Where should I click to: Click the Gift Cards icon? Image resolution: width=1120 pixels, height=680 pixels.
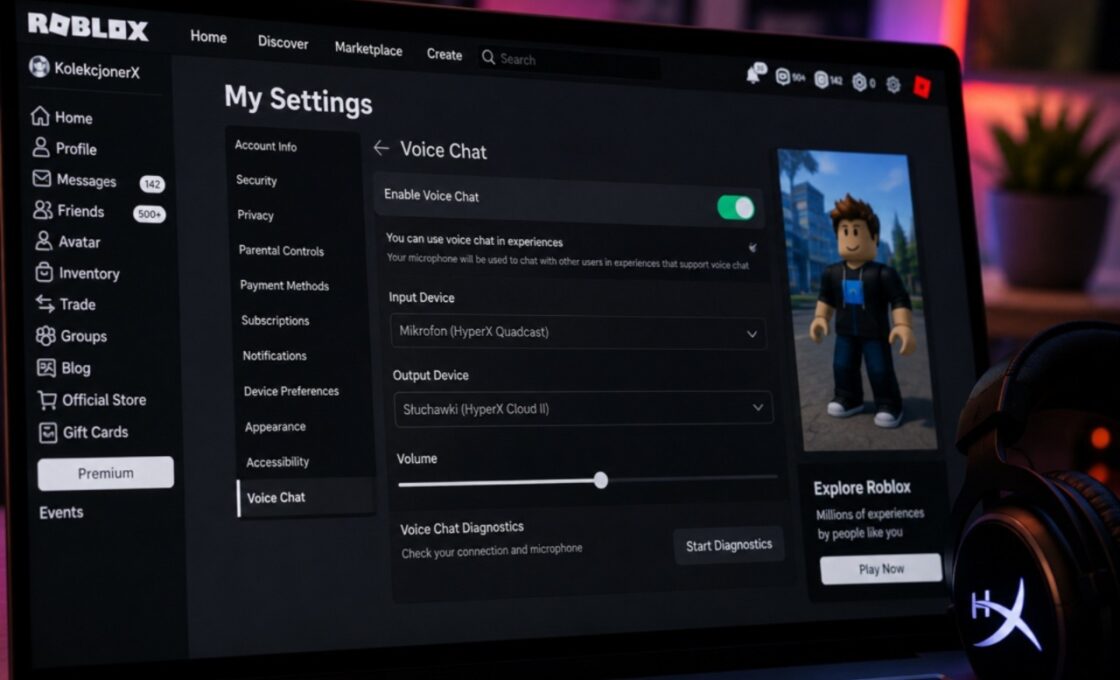point(48,432)
